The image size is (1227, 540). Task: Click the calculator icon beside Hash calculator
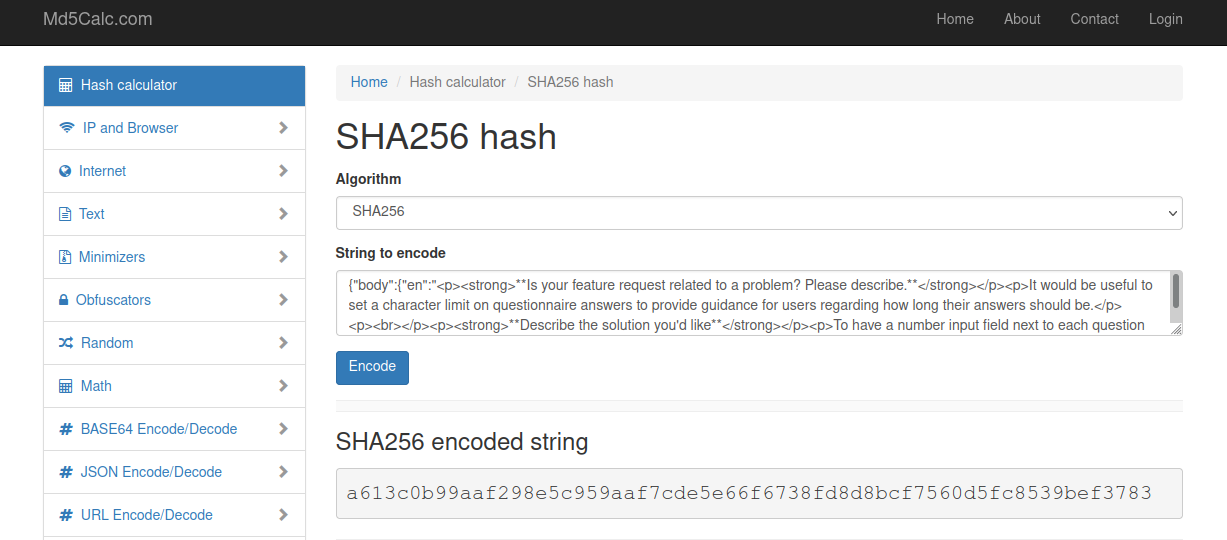point(66,85)
